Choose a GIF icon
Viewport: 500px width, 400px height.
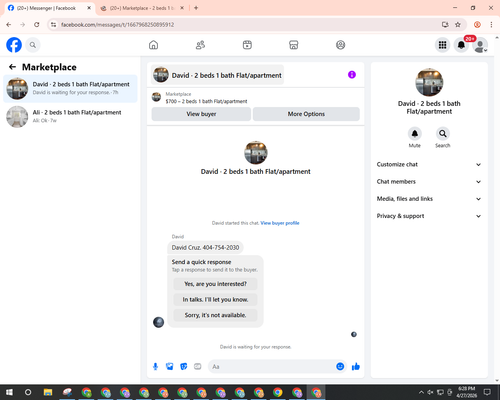click(x=198, y=367)
